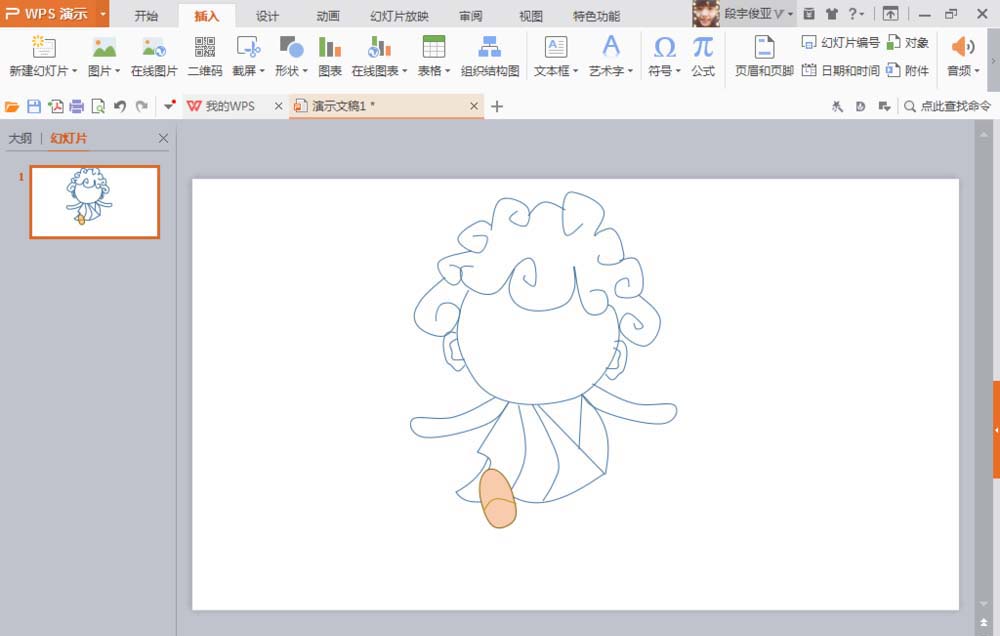Click the 在线图表 online chart icon

[x=379, y=47]
